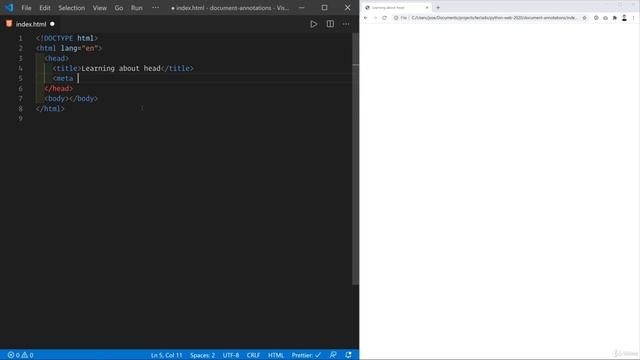Screen dimensions: 640x360
Task: Close the browser tab
Action: pyautogui.click(x=427, y=7)
